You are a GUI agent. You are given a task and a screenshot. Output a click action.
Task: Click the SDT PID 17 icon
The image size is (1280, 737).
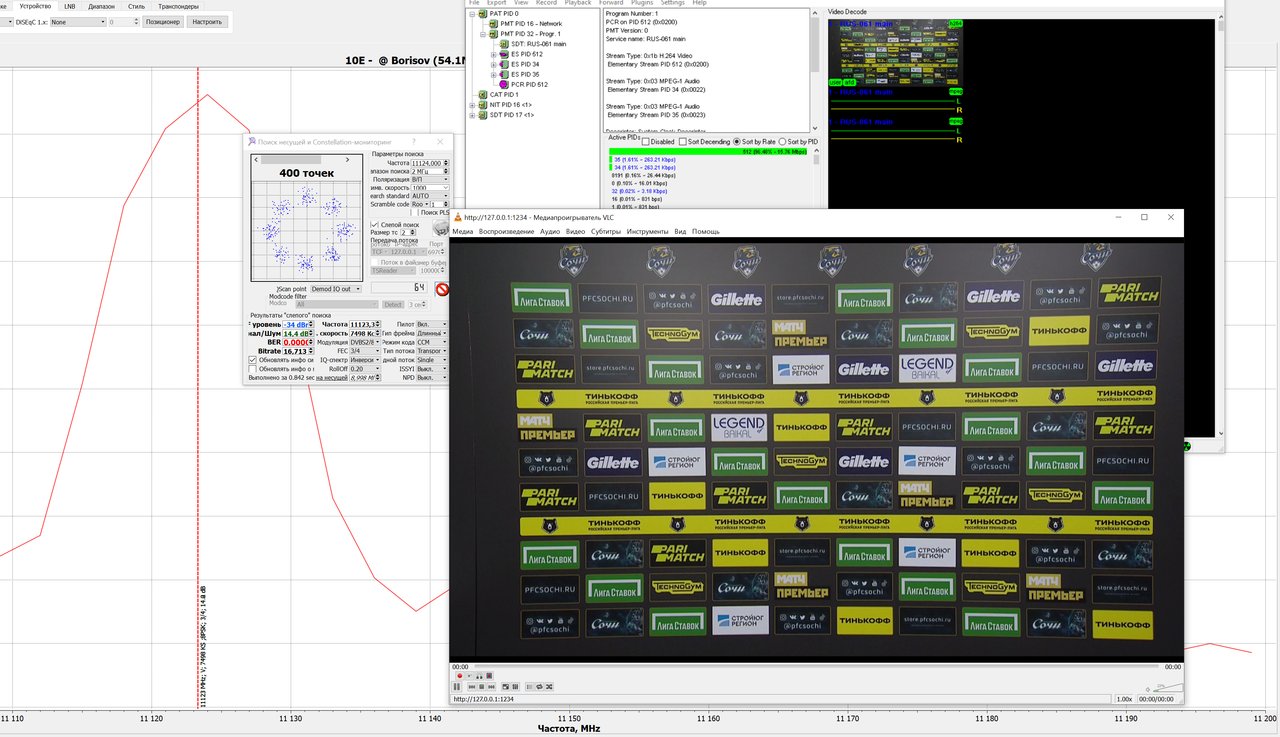[x=483, y=115]
